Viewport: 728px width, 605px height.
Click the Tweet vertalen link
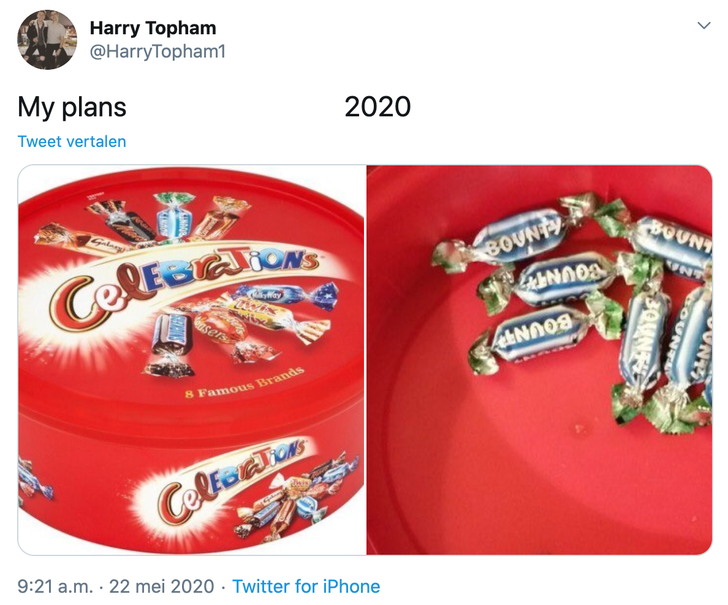(x=72, y=142)
